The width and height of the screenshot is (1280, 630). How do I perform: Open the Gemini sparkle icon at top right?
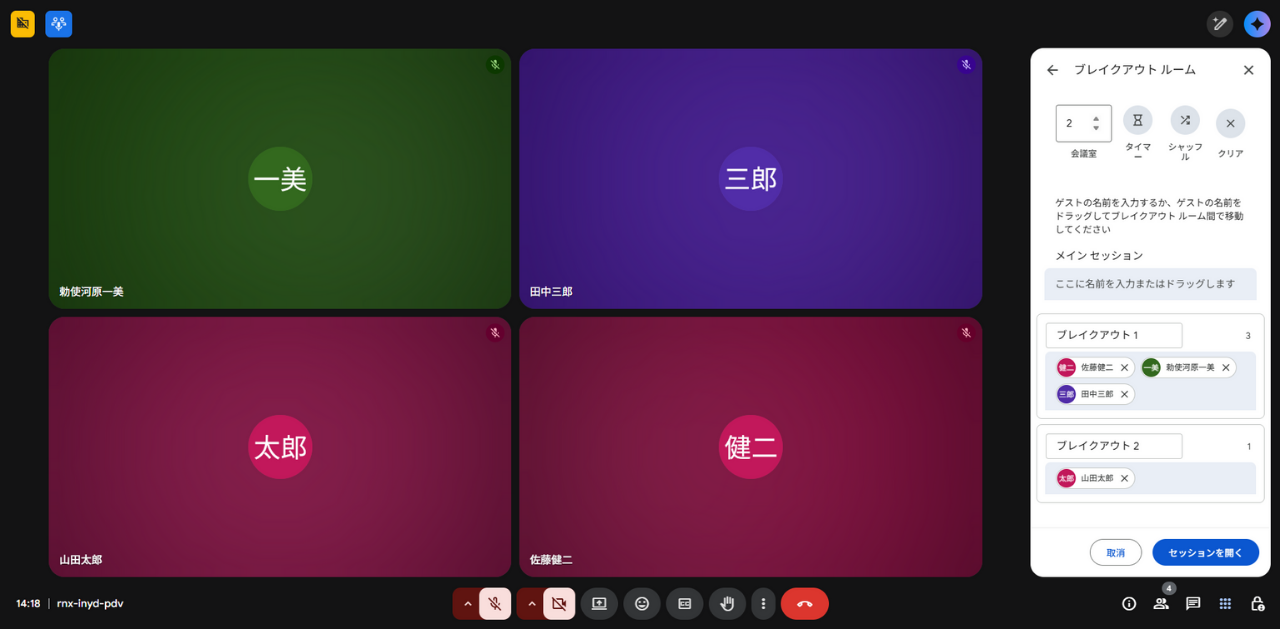pyautogui.click(x=1257, y=24)
